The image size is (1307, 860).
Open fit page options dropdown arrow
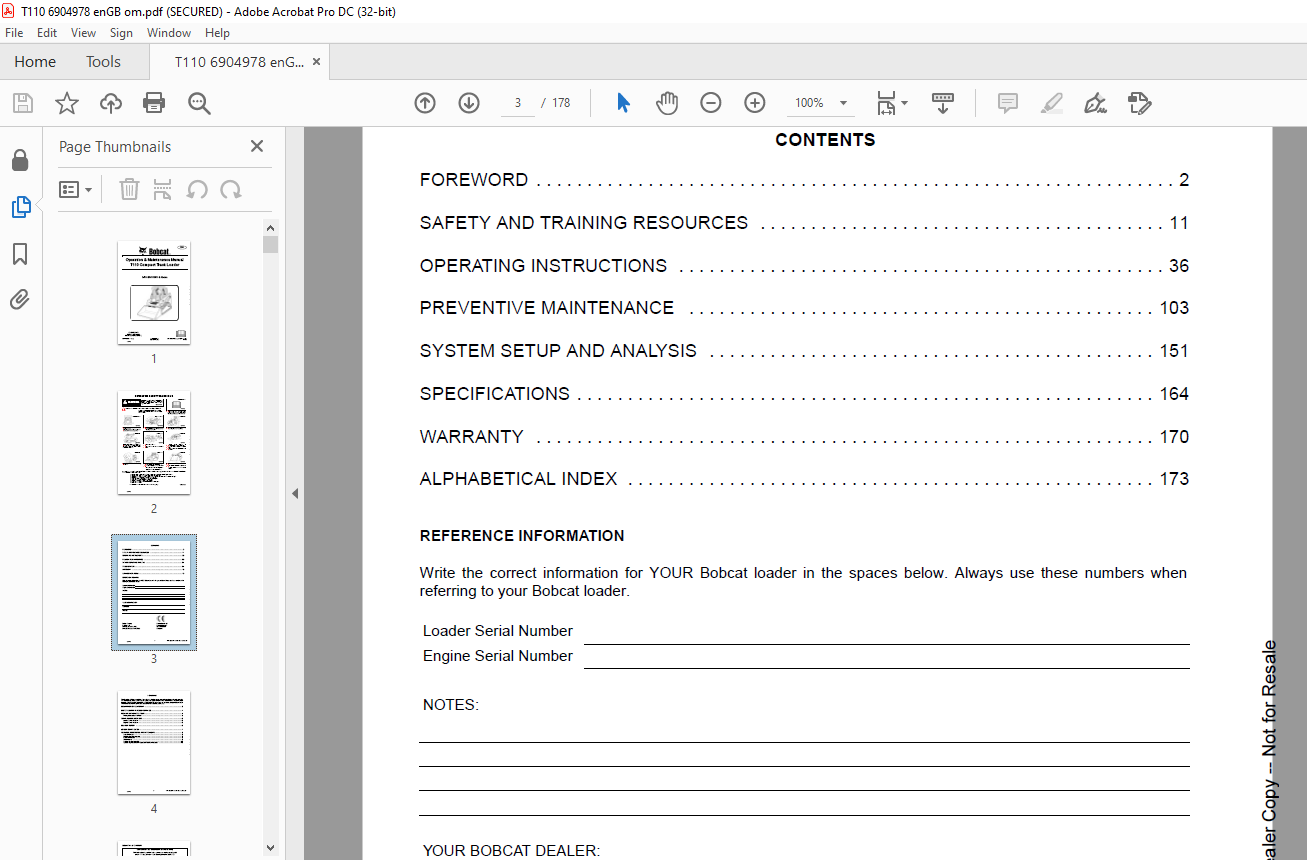904,103
